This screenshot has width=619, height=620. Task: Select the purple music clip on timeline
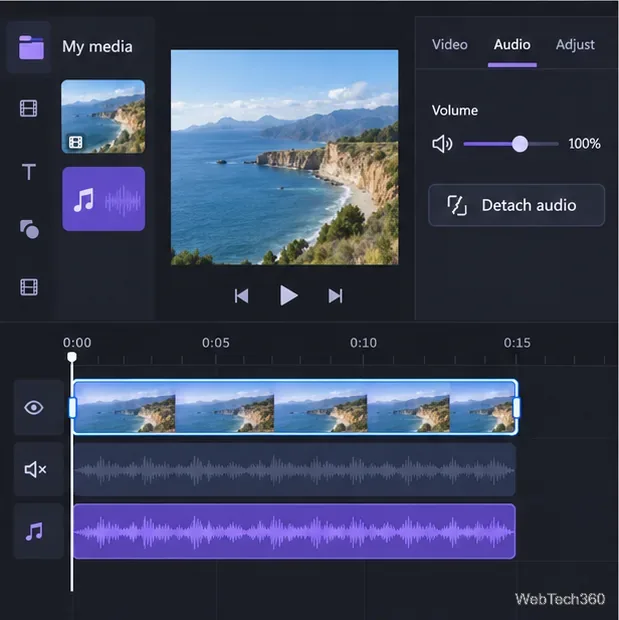(x=295, y=531)
